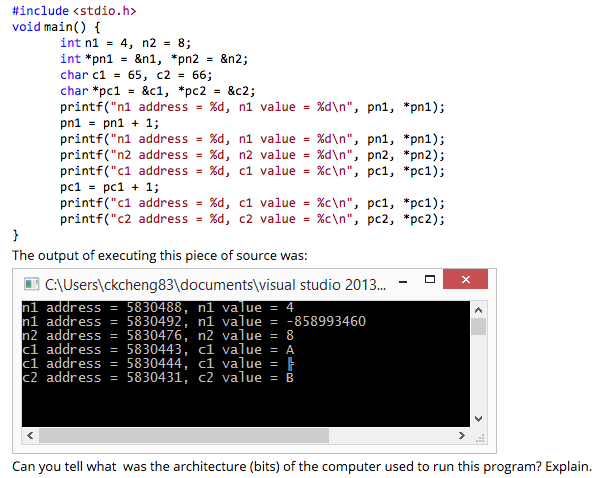Click the vertical scrollbar up arrow
Image resolution: width=597 pixels, height=478 pixels.
(x=479, y=310)
